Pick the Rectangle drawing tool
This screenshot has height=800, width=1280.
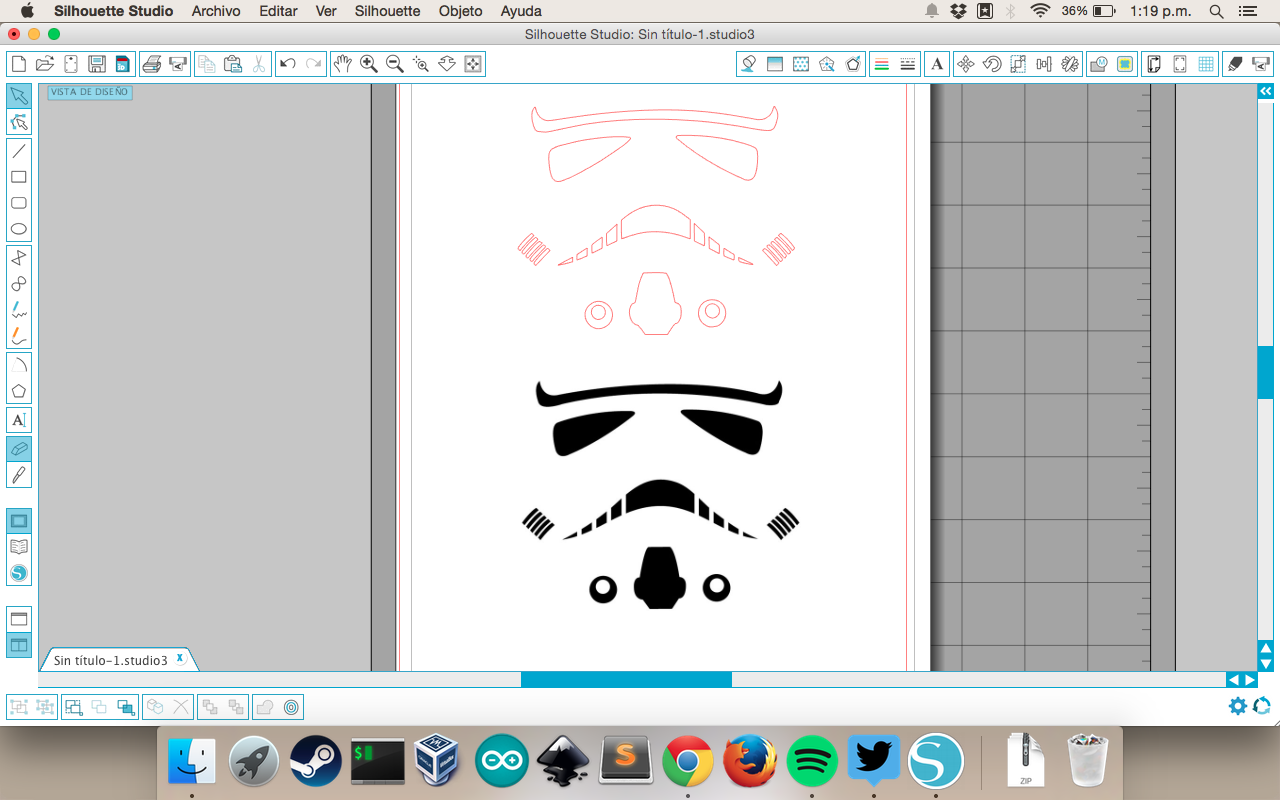coord(19,177)
